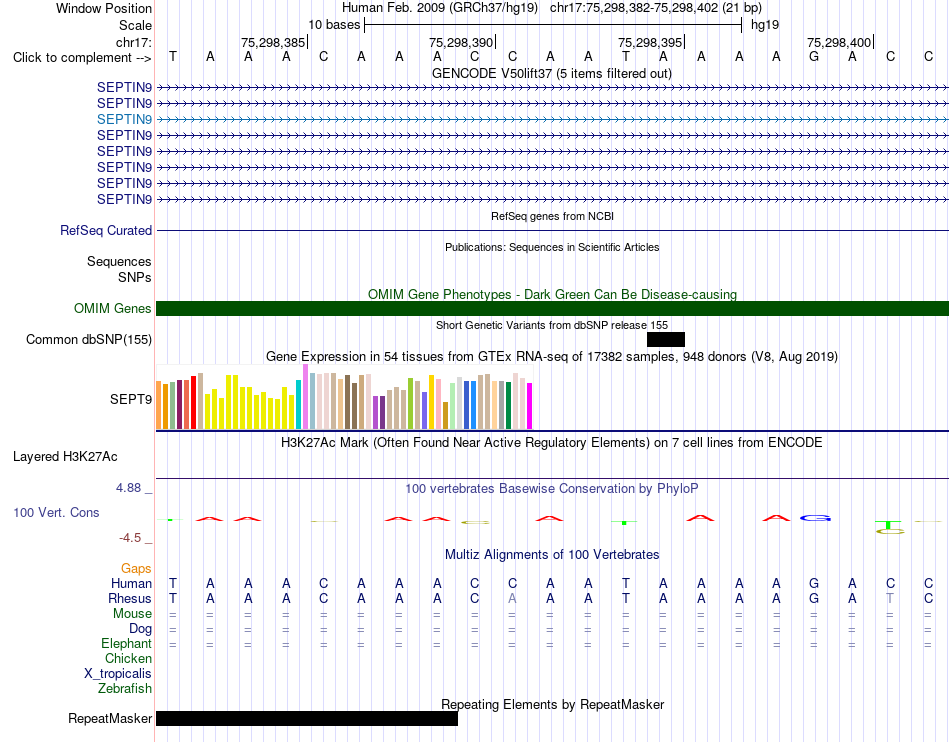Click 'Short Genetic Variants from dbSNP release 155'
950x742 pixels.
pyautogui.click(x=552, y=325)
